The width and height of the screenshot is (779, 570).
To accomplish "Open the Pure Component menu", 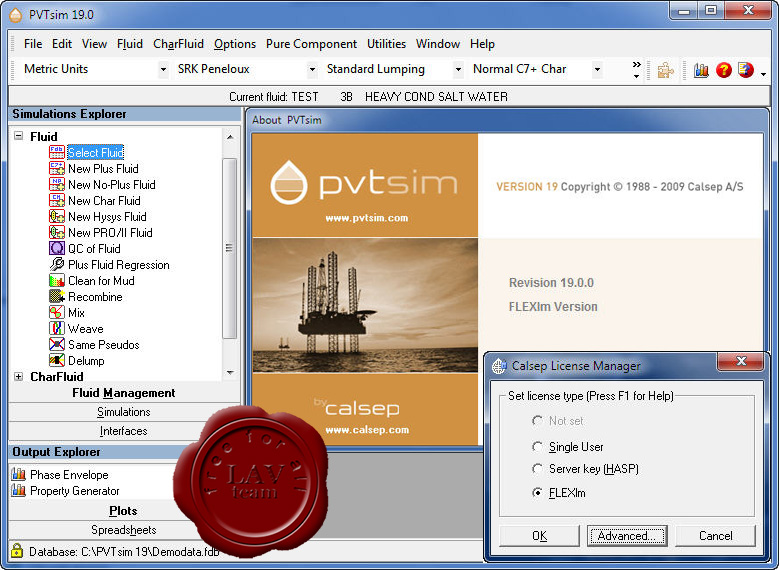I will coord(311,44).
